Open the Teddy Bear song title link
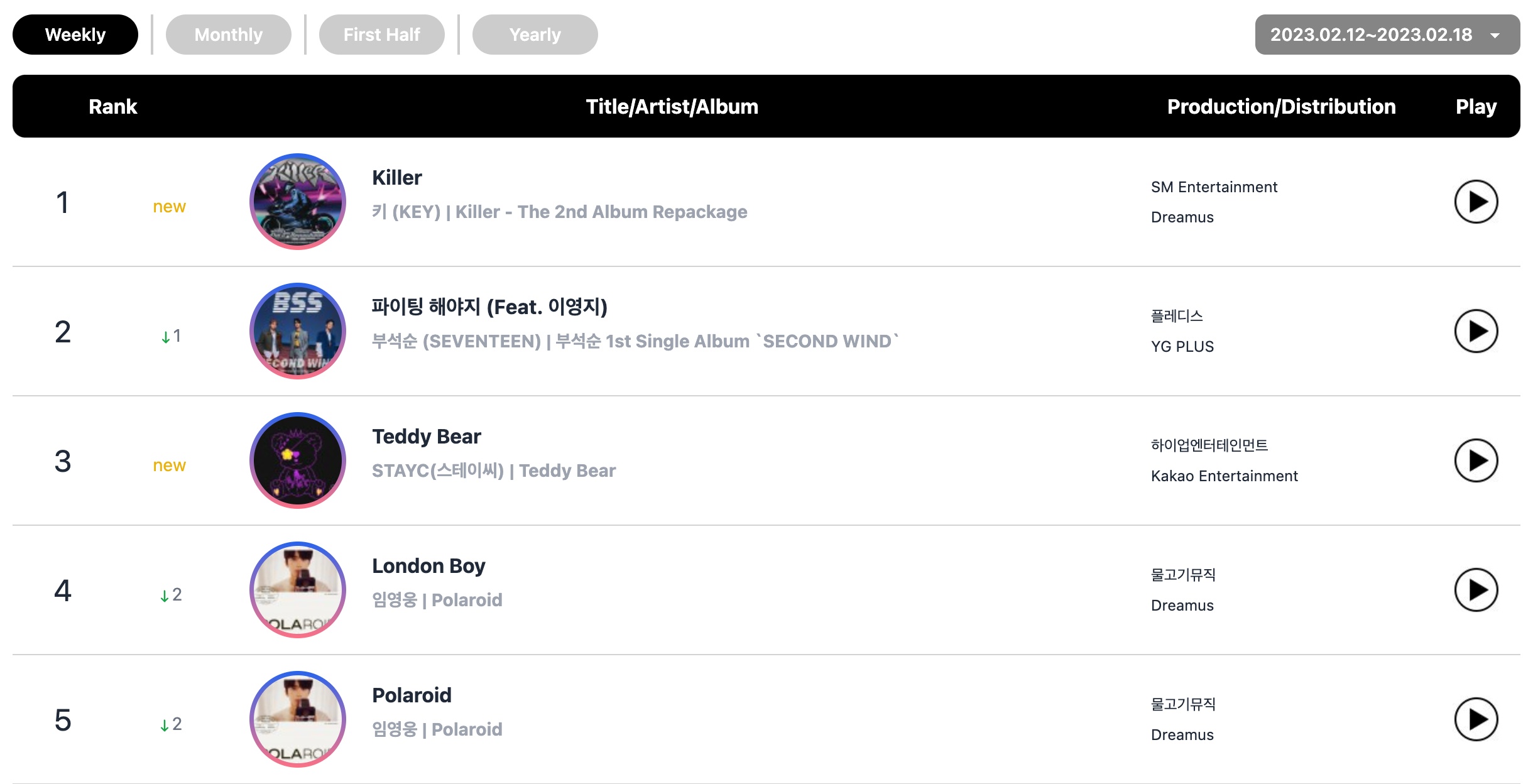This screenshot has width=1533, height=784. [427, 437]
